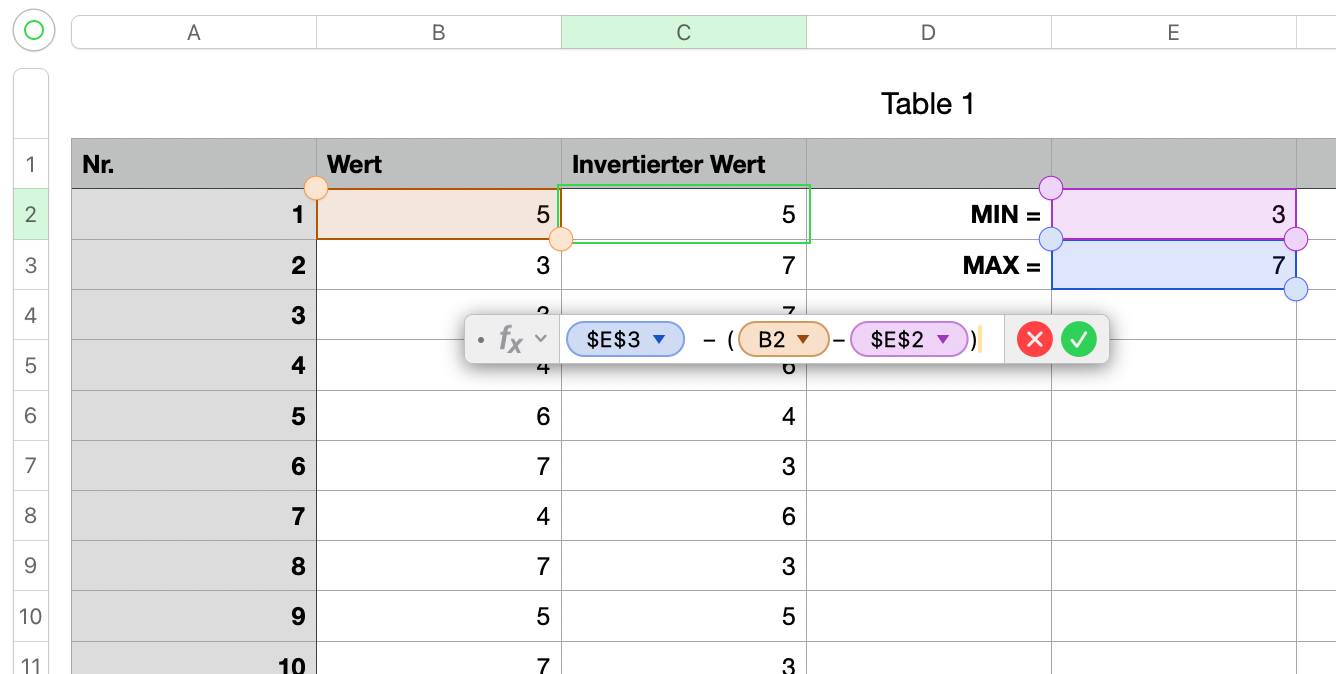The height and width of the screenshot is (674, 1336).
Task: Select row 2 header
Action: coord(30,214)
